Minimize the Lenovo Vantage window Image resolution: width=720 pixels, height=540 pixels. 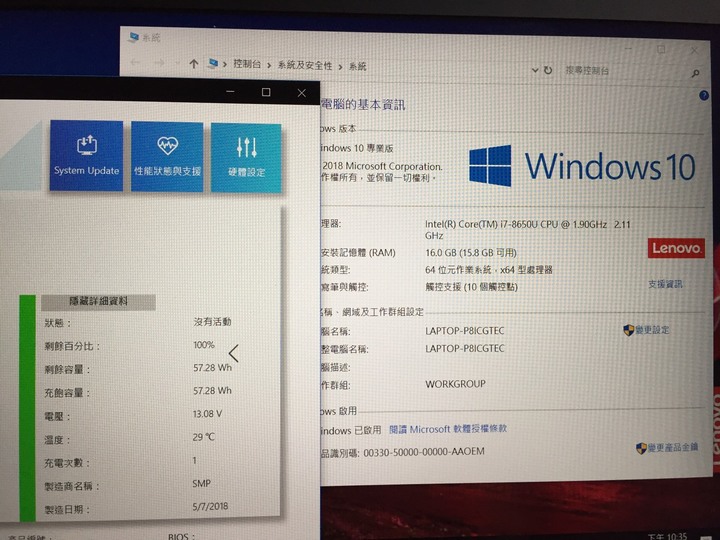pos(231,91)
